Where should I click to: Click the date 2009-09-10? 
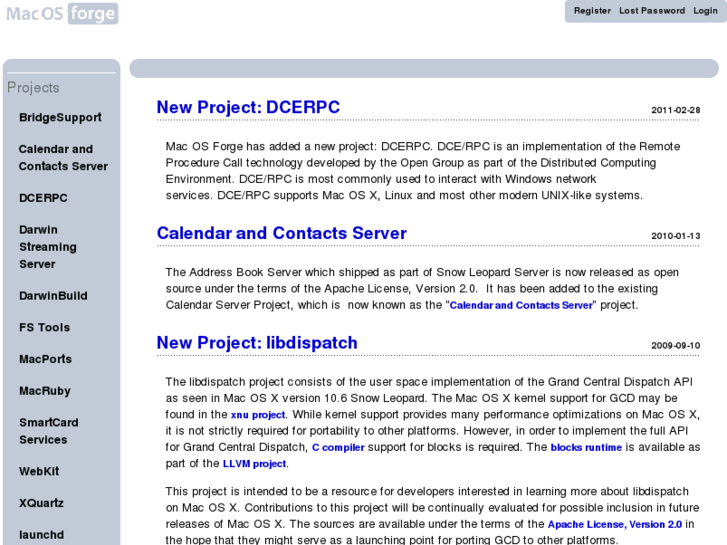click(x=676, y=346)
